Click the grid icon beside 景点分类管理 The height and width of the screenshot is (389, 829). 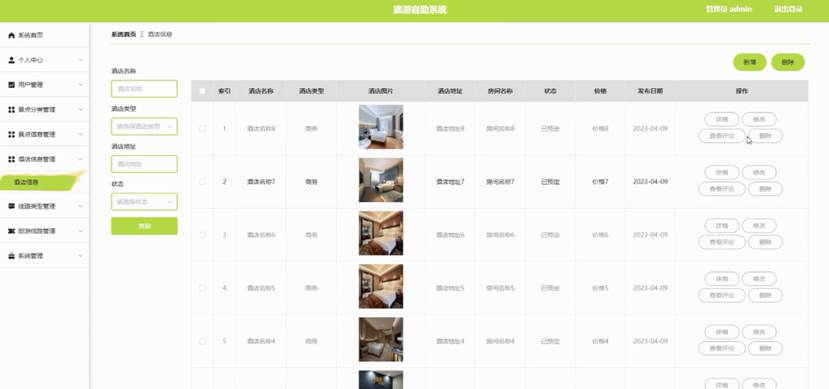point(12,109)
